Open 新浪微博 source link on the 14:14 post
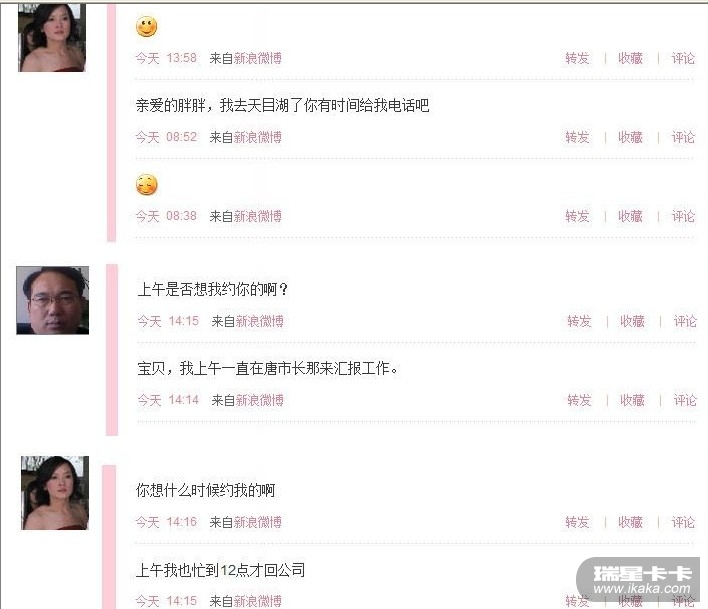This screenshot has width=708, height=609. point(260,400)
